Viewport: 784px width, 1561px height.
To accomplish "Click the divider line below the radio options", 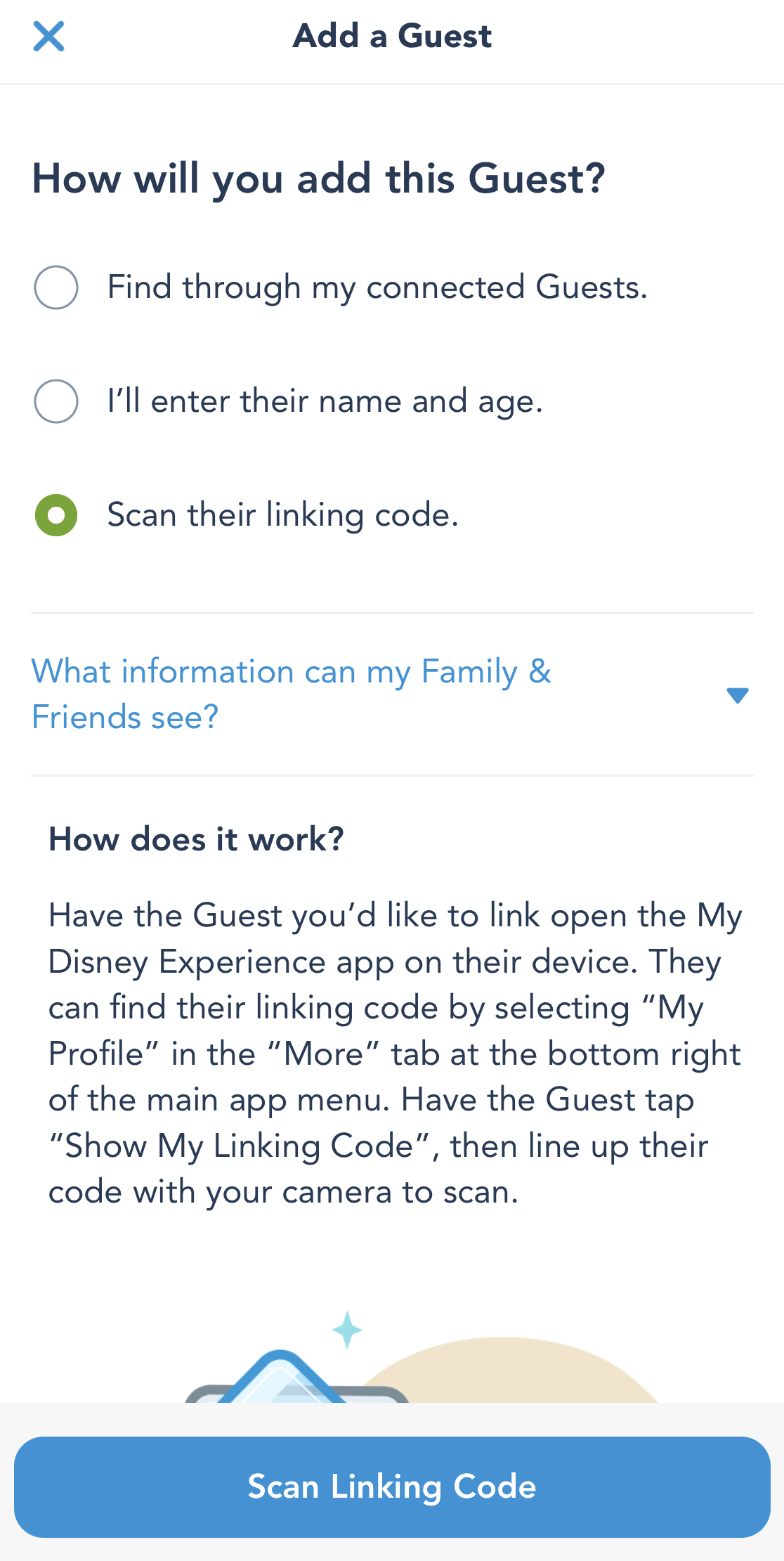I will coord(392,614).
